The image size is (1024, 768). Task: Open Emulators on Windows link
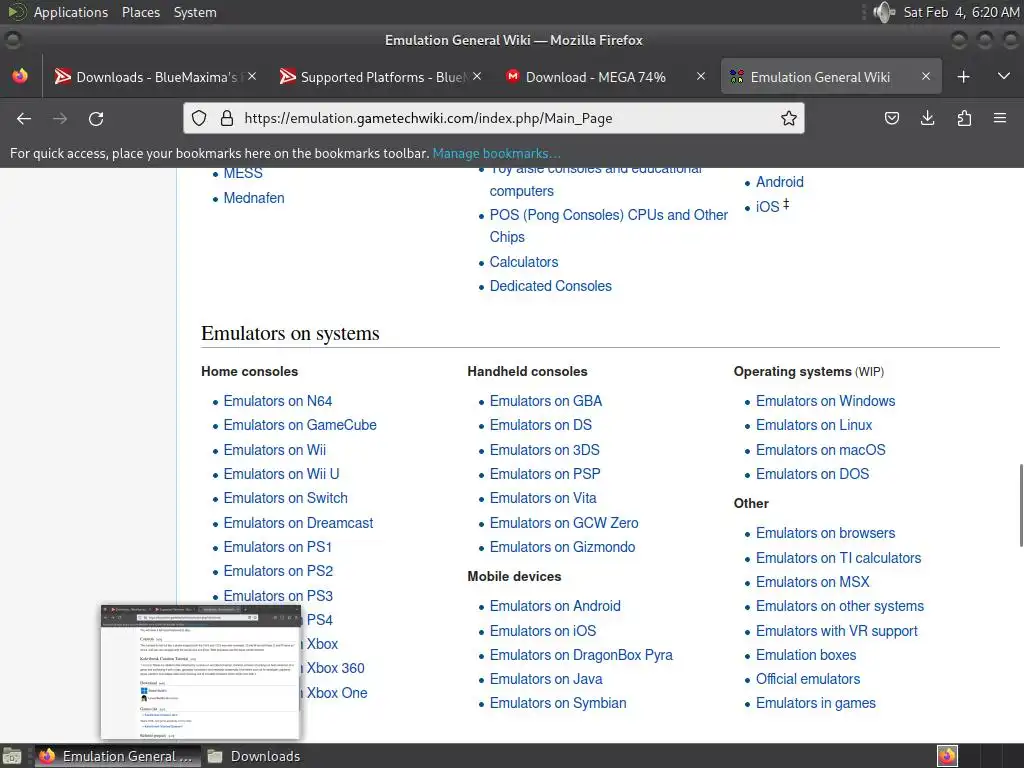point(825,401)
